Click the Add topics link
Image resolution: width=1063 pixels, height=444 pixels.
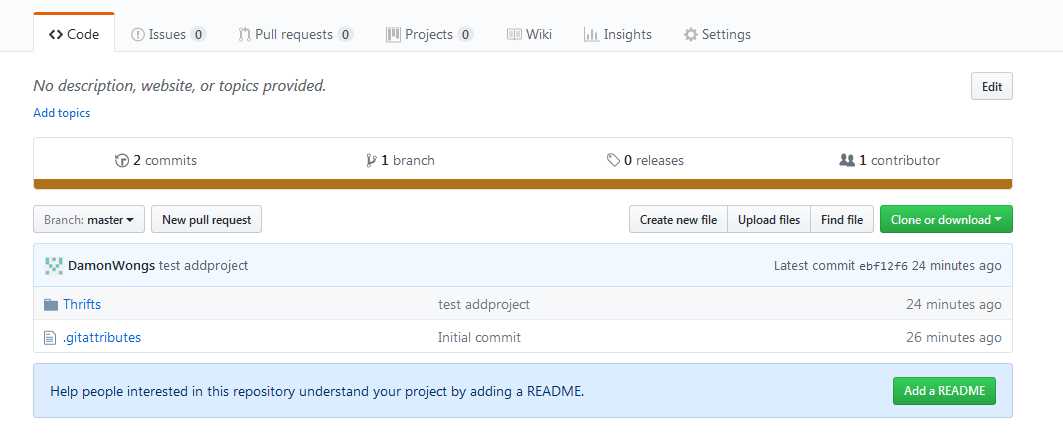click(62, 113)
